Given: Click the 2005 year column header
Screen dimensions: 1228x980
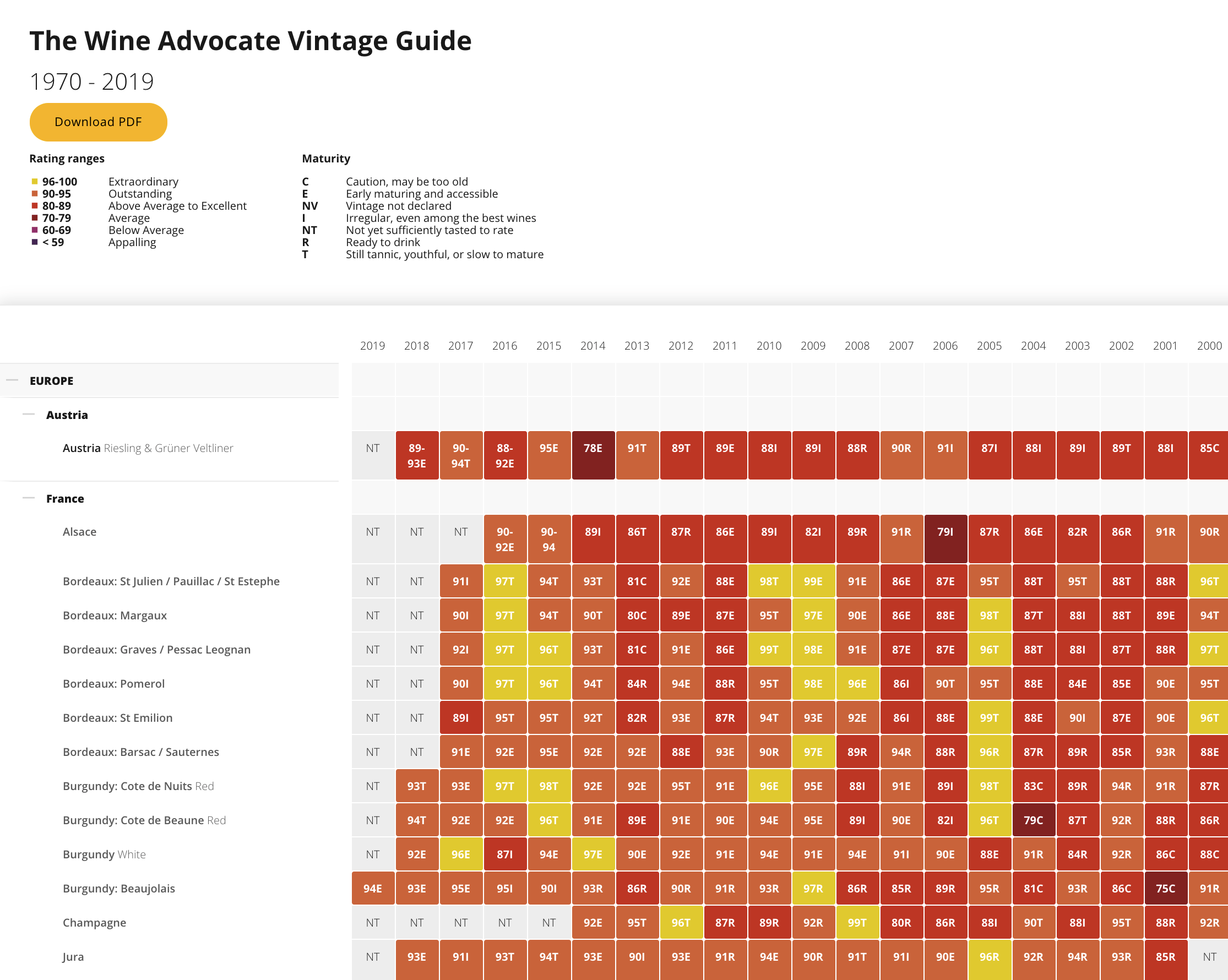Looking at the screenshot, I should [990, 346].
